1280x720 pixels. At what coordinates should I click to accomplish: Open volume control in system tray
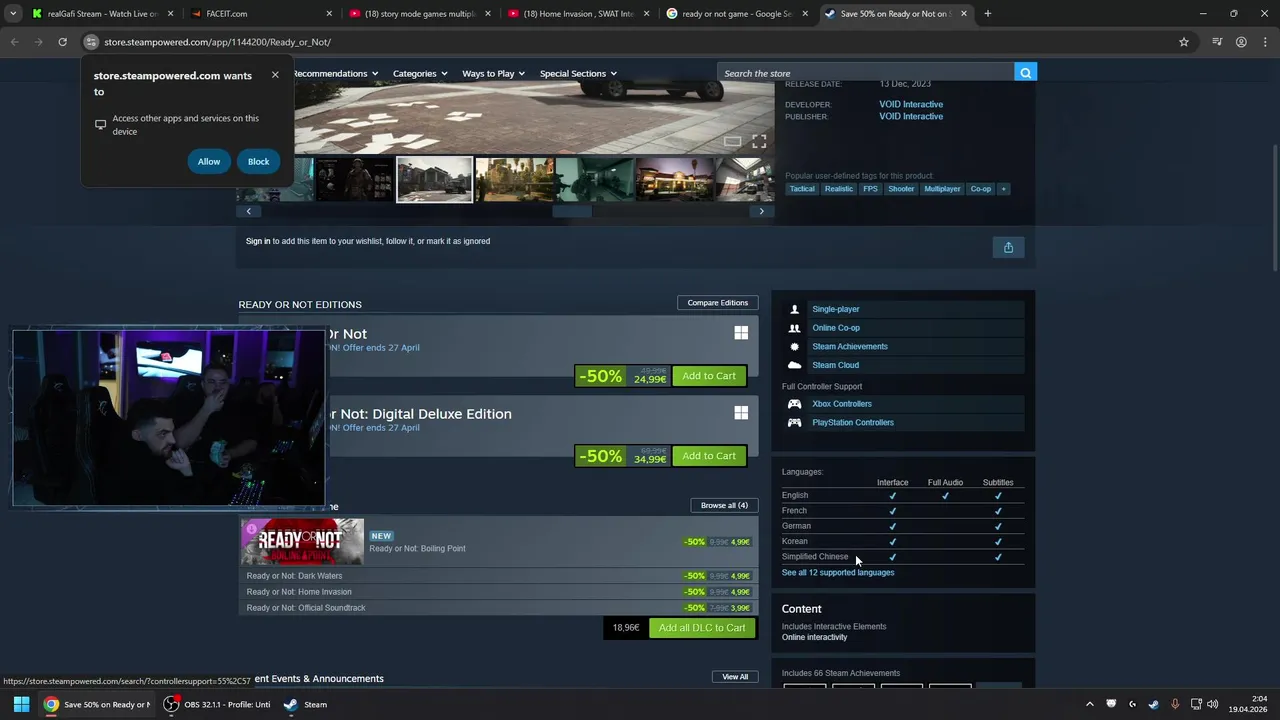click(1213, 704)
